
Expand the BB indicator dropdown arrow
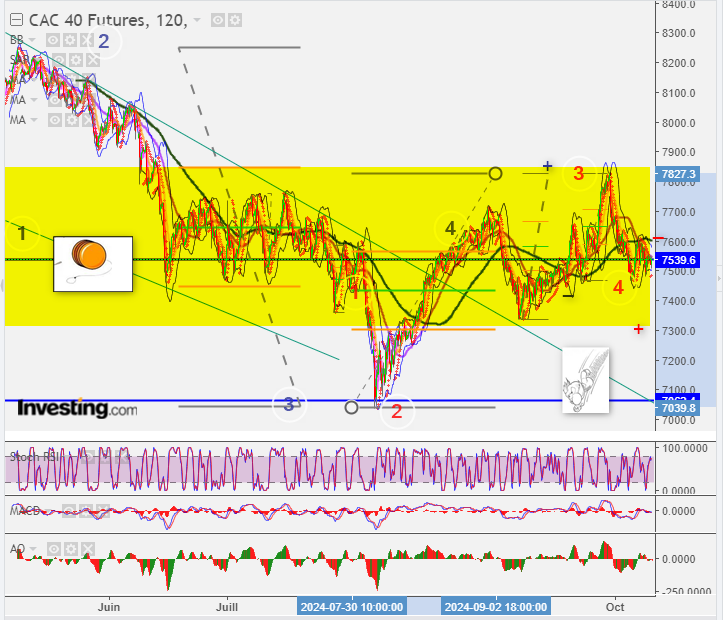pos(32,40)
